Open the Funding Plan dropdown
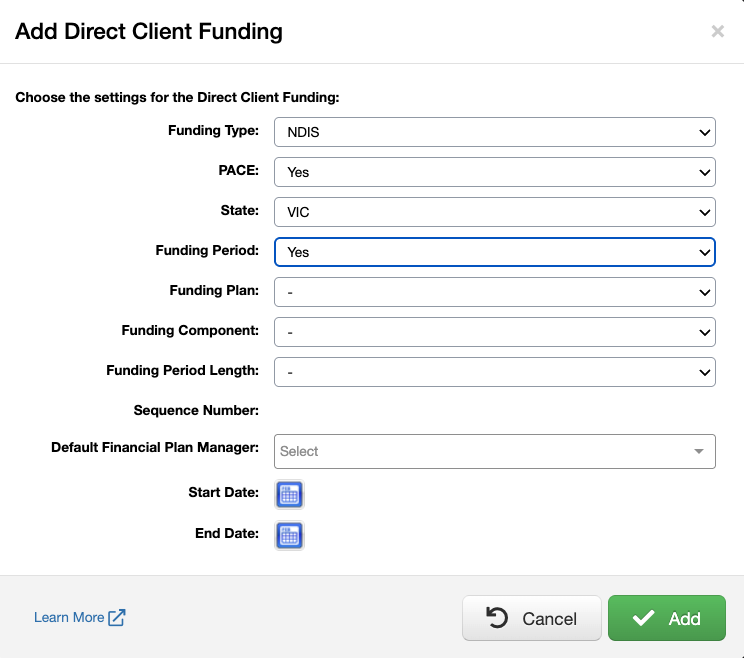 495,292
